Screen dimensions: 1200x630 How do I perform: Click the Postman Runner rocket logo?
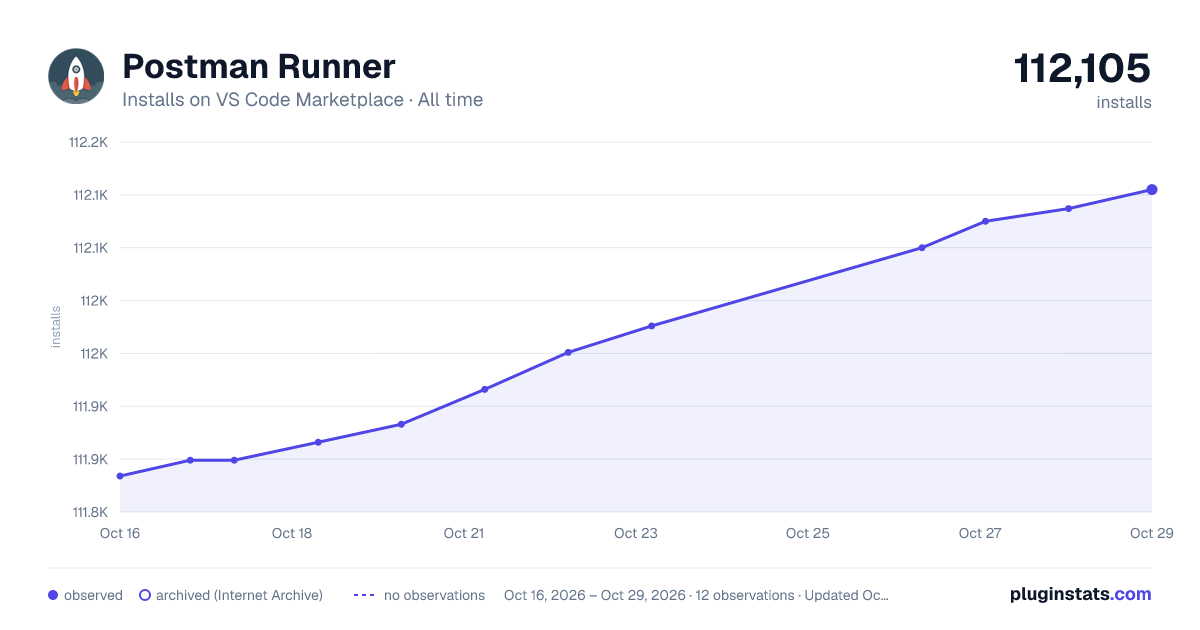click(76, 76)
